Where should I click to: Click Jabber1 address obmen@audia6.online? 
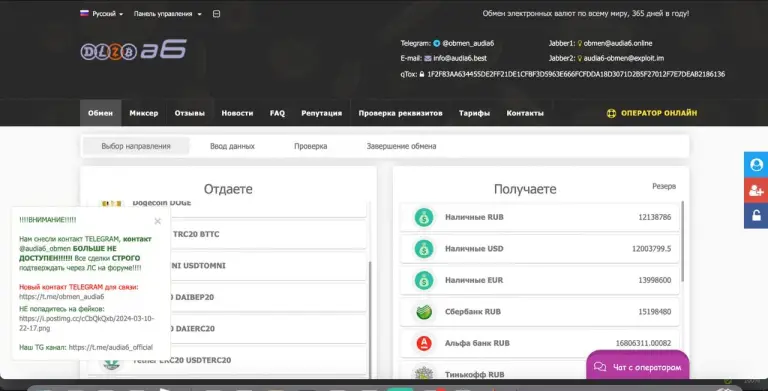click(618, 43)
